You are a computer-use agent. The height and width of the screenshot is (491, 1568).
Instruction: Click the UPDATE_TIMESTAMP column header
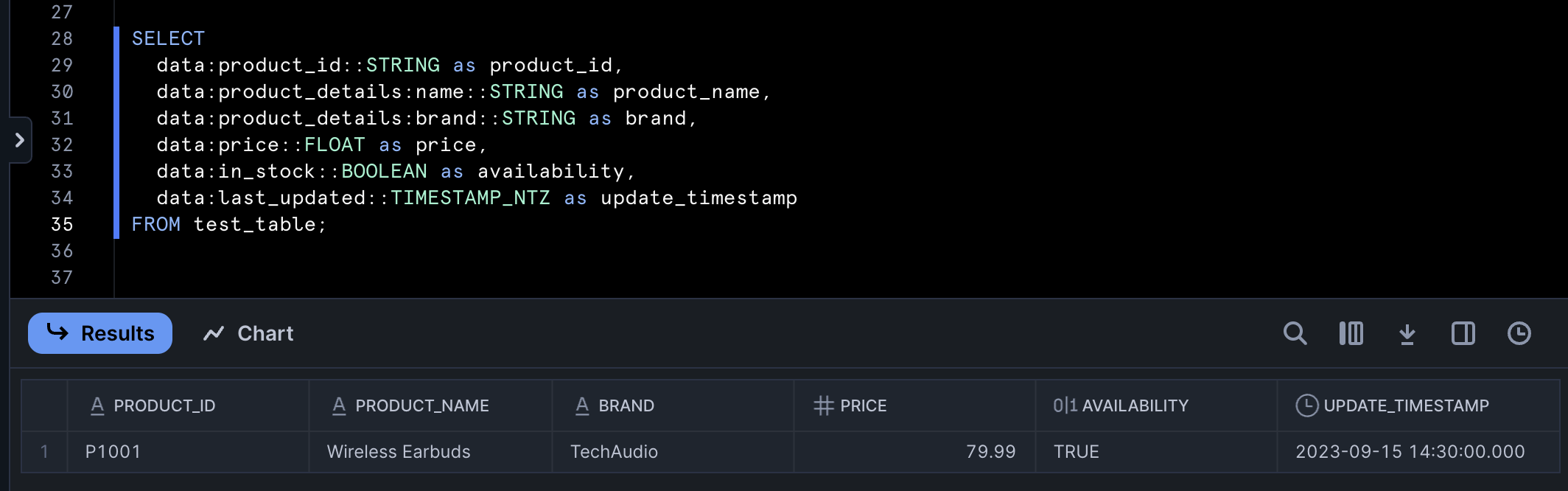pos(1405,405)
